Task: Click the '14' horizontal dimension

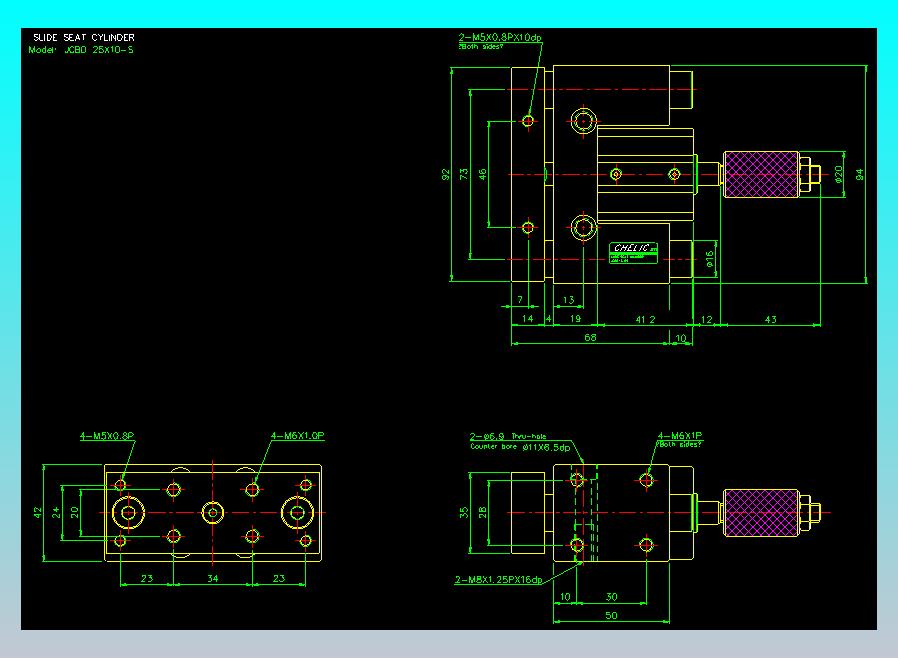Action: pyautogui.click(x=527, y=318)
